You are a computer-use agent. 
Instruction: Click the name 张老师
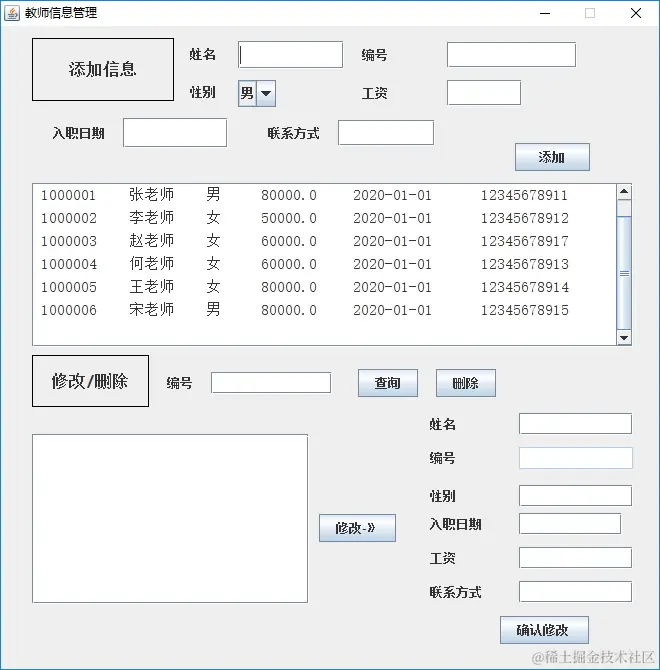pyautogui.click(x=152, y=195)
